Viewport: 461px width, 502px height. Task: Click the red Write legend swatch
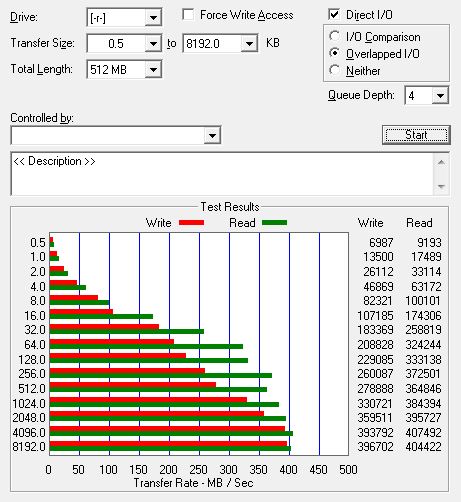[191, 223]
